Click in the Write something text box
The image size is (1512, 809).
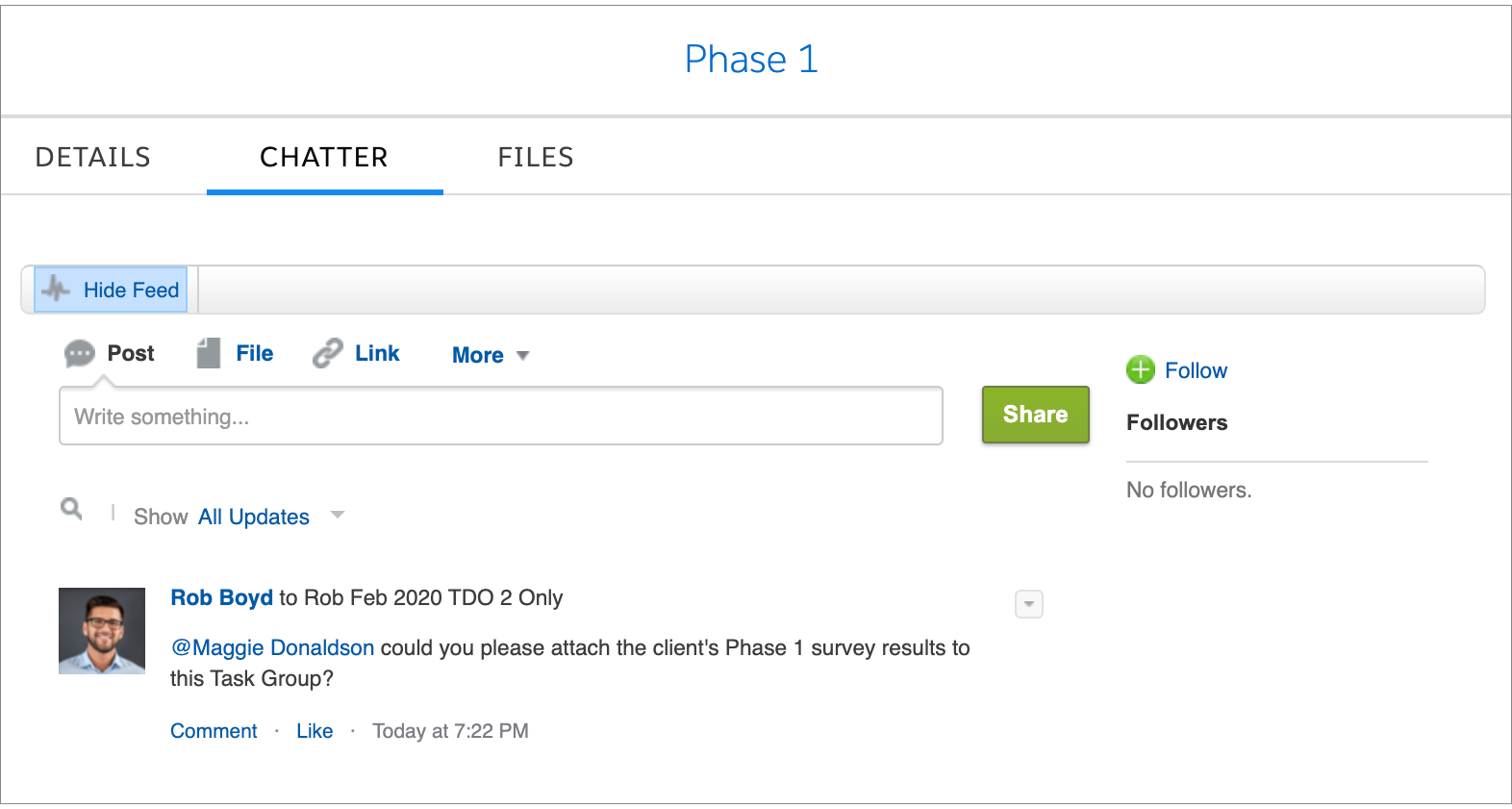click(x=501, y=417)
